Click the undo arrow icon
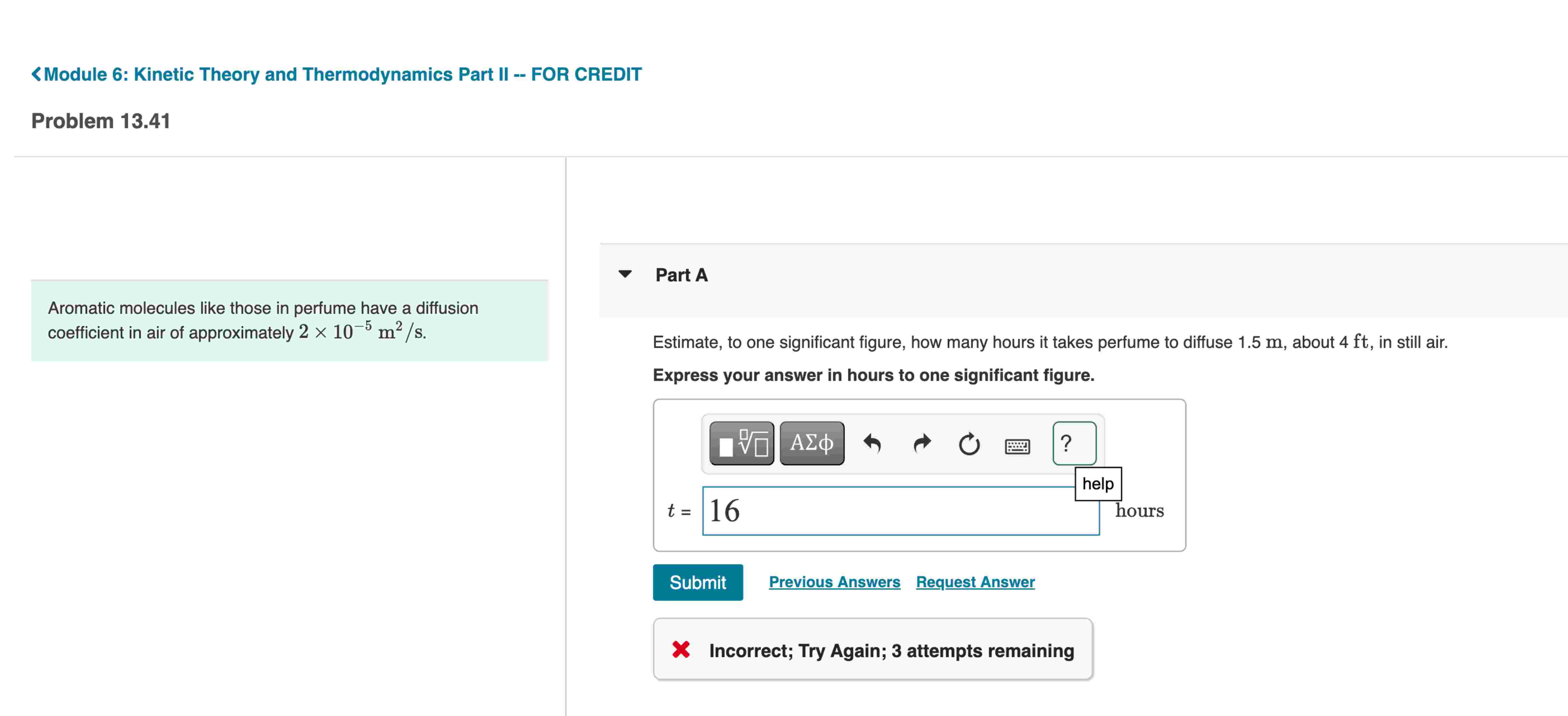The width and height of the screenshot is (1568, 716). click(872, 443)
